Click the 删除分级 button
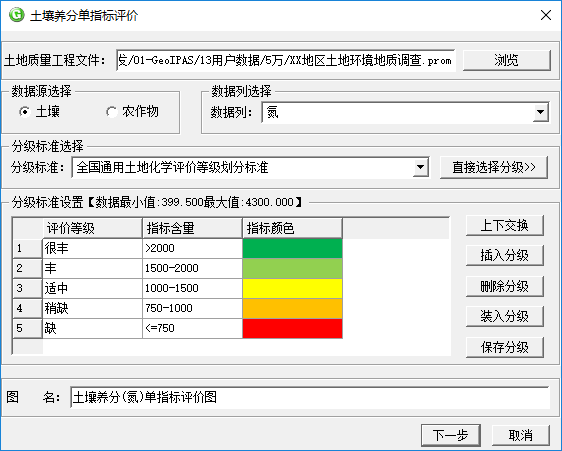 tap(504, 286)
